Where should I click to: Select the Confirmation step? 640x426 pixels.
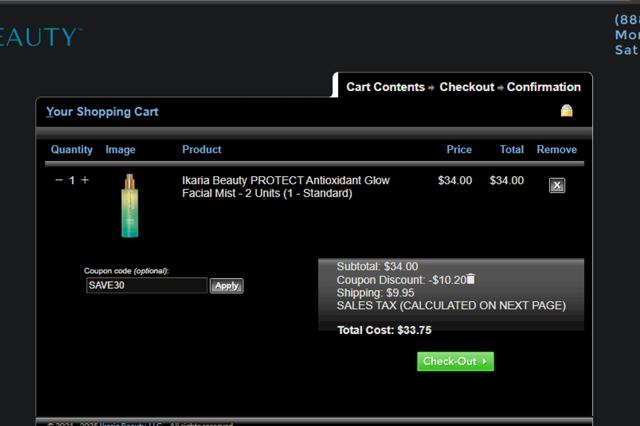click(x=544, y=87)
